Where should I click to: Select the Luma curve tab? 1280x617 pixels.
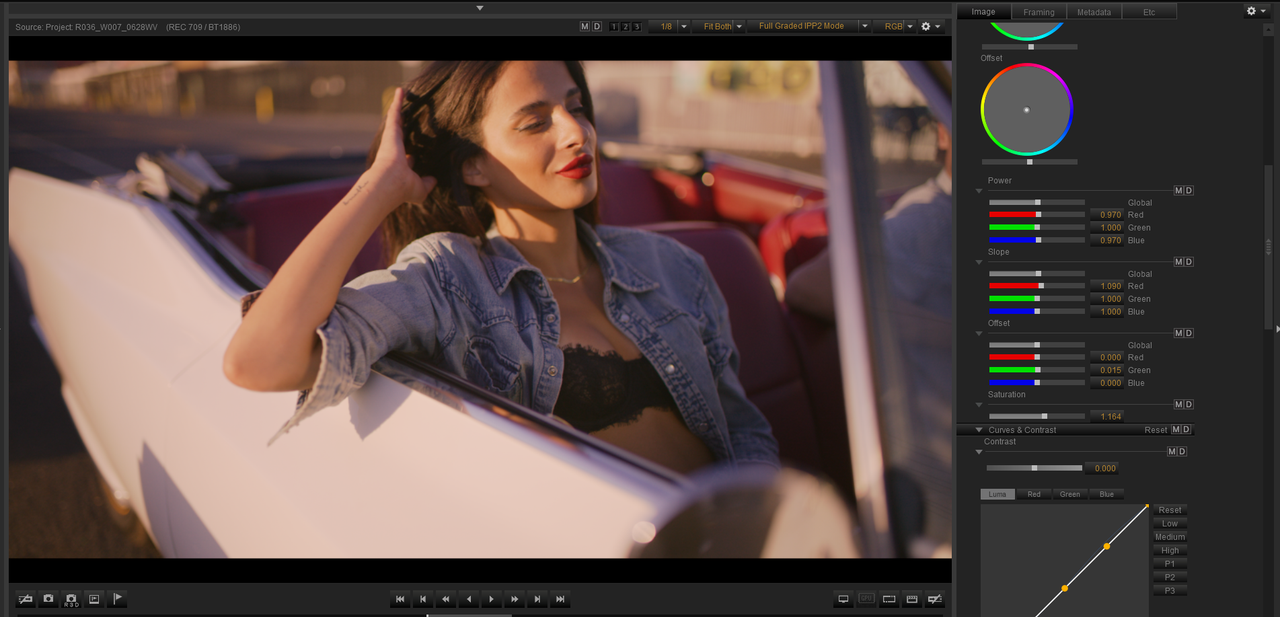tap(998, 494)
